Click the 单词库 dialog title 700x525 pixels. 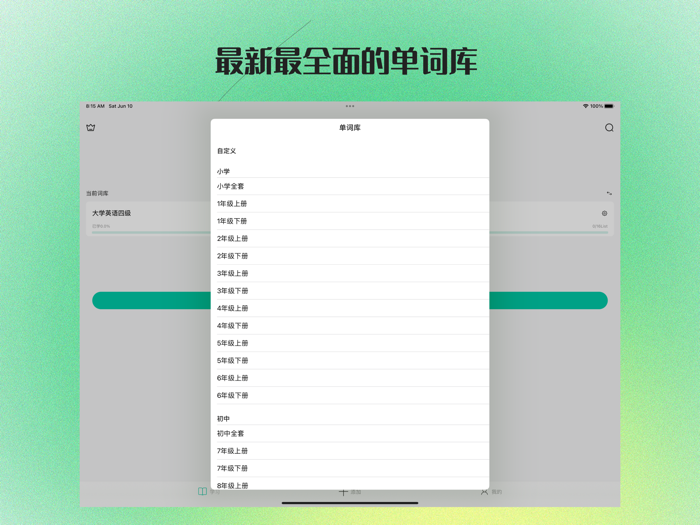click(x=350, y=128)
